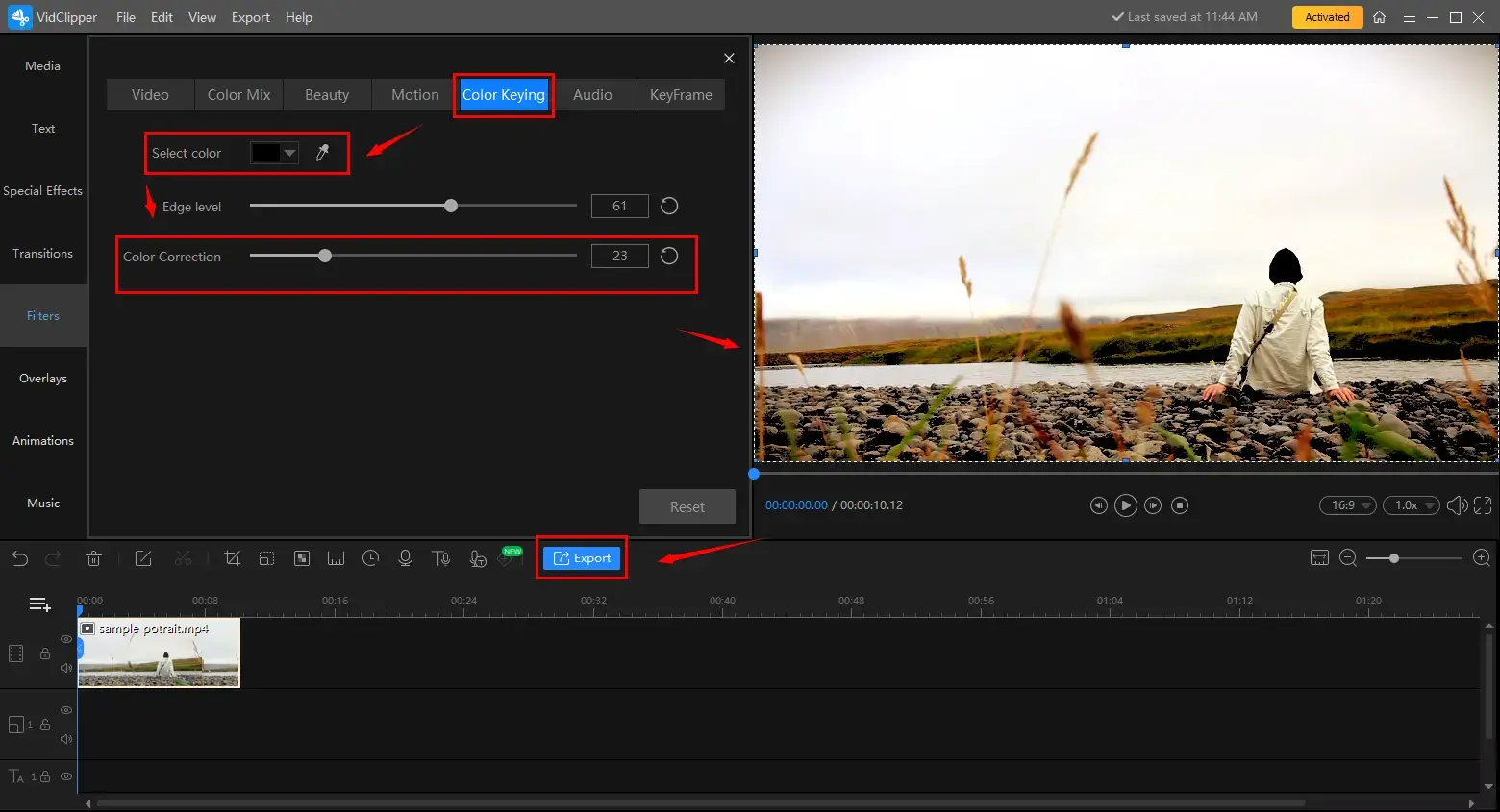Open the Select color dropdown
This screenshot has height=812, width=1500.
click(x=289, y=153)
